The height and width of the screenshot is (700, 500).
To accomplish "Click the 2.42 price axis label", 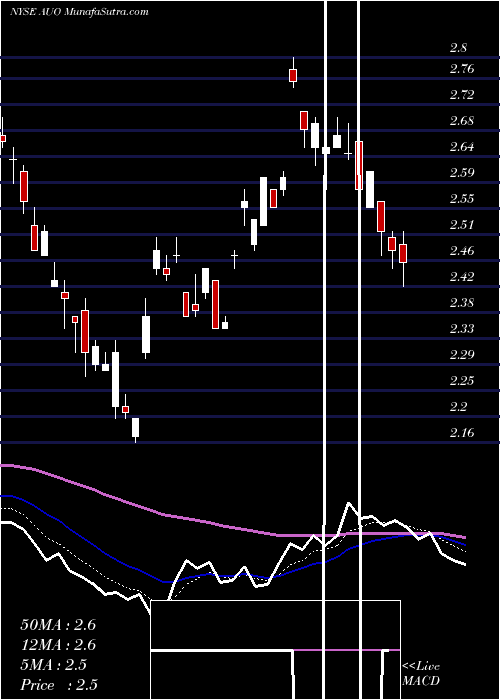I will click(462, 277).
